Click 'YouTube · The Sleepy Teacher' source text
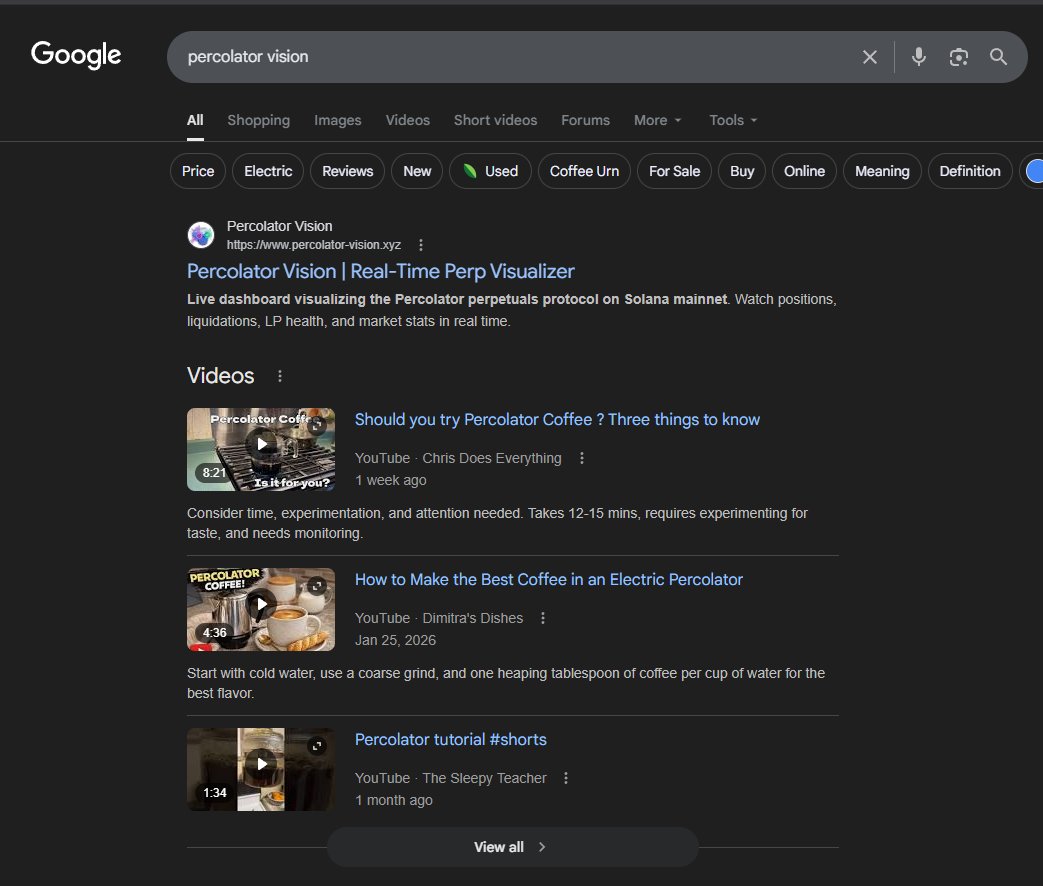1043x886 pixels. point(450,778)
